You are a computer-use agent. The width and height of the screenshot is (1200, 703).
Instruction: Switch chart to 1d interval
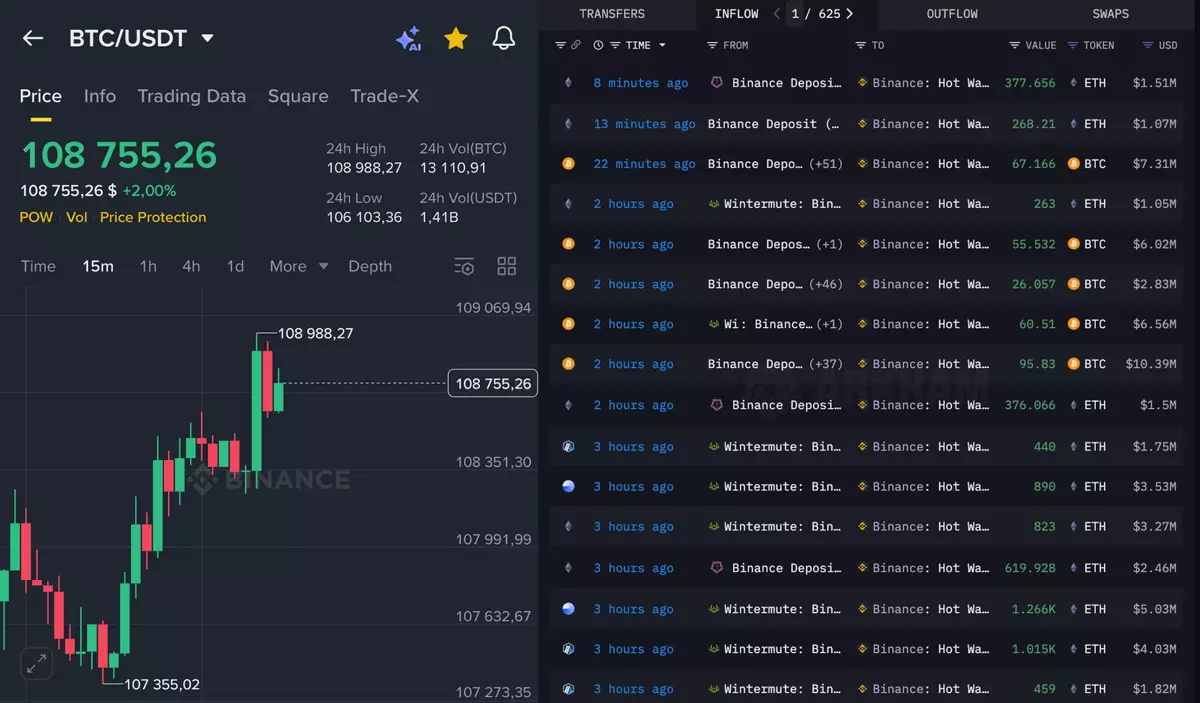coord(235,266)
